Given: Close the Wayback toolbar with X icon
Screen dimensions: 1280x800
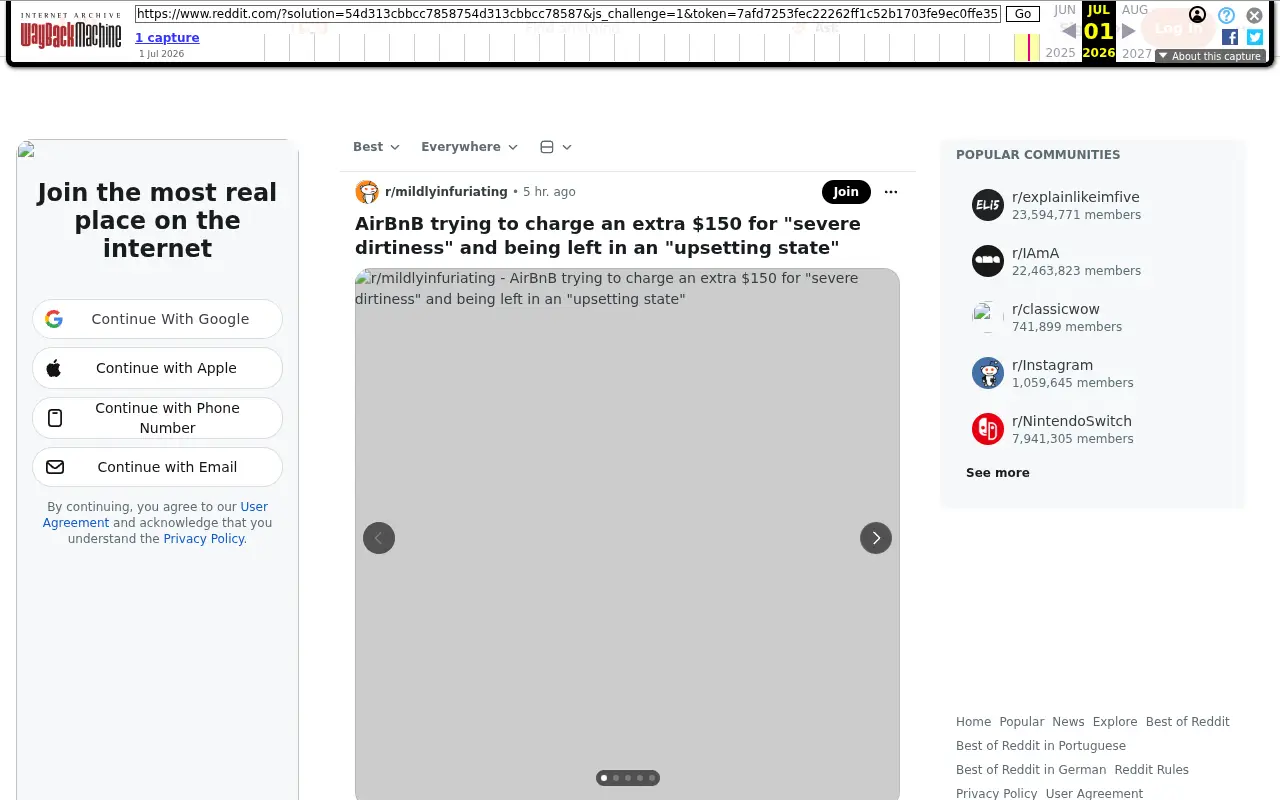Looking at the screenshot, I should click(1254, 15).
